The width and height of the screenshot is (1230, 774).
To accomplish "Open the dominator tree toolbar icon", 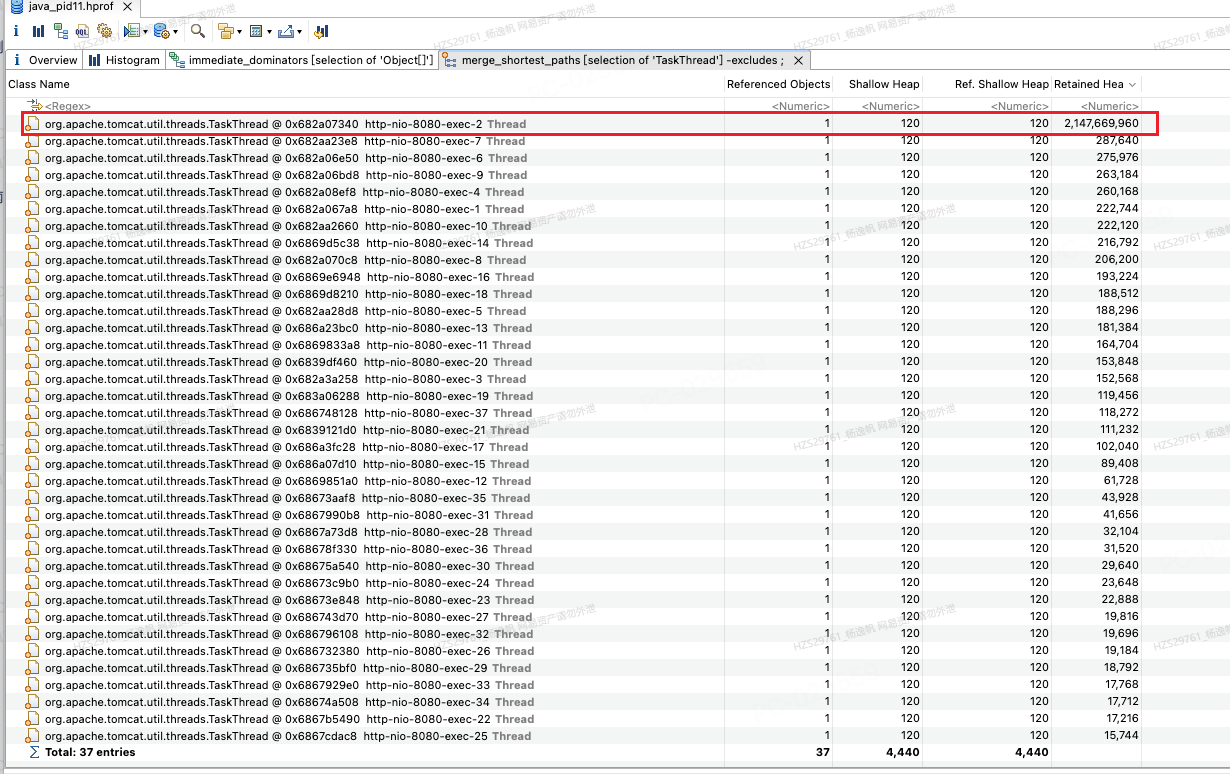I will pos(61,31).
